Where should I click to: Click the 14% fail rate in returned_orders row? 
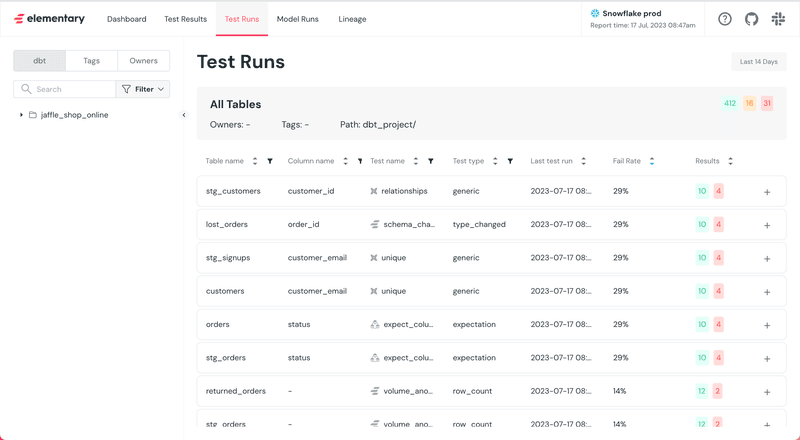[619, 391]
